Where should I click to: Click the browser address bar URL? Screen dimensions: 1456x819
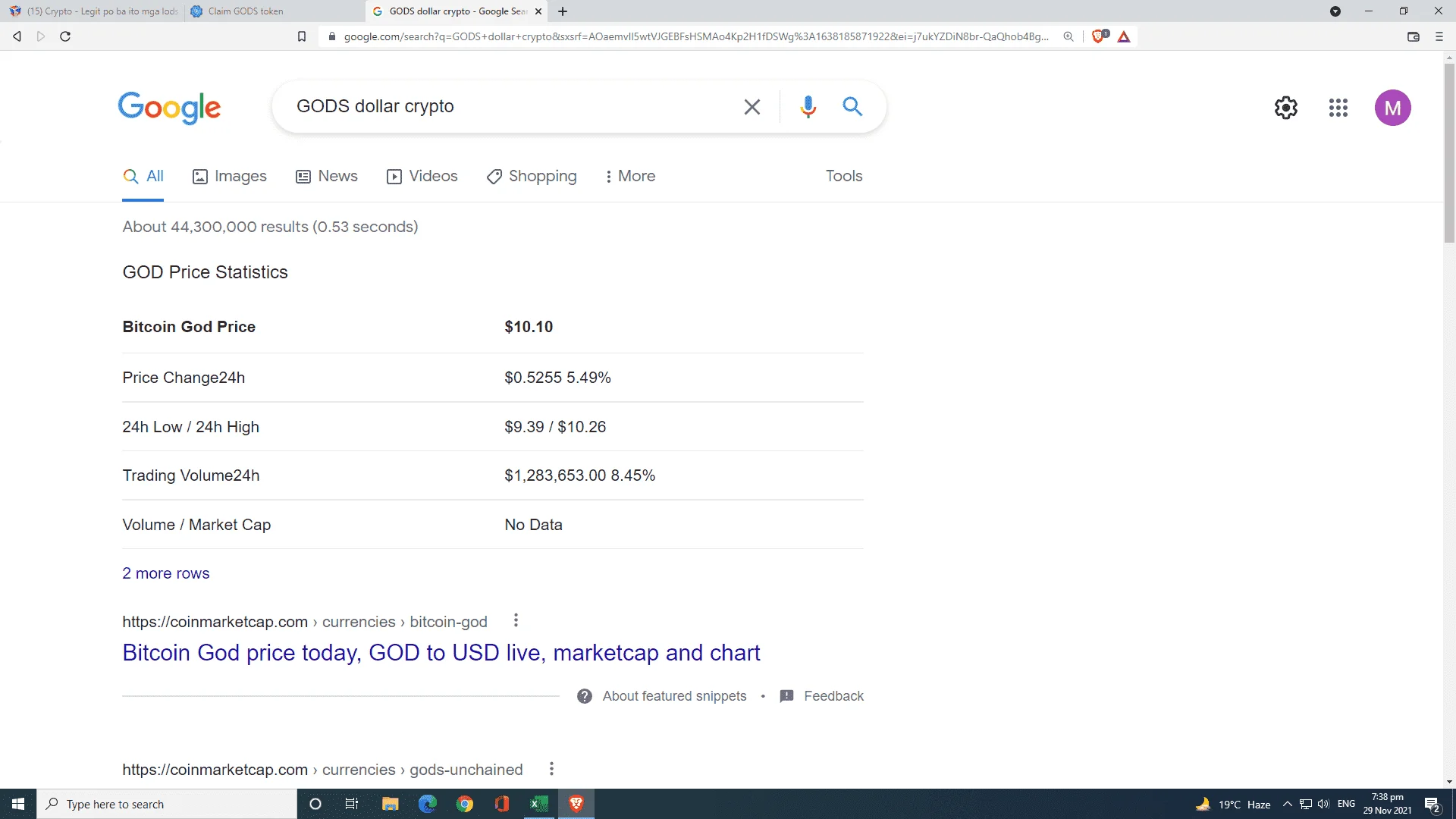point(696,36)
